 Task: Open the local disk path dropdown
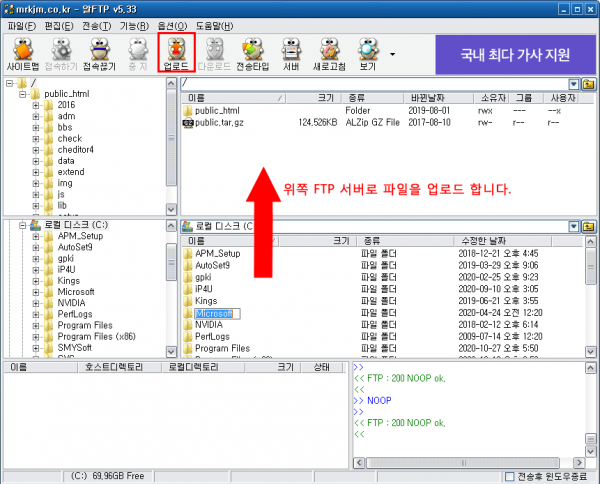(573, 227)
